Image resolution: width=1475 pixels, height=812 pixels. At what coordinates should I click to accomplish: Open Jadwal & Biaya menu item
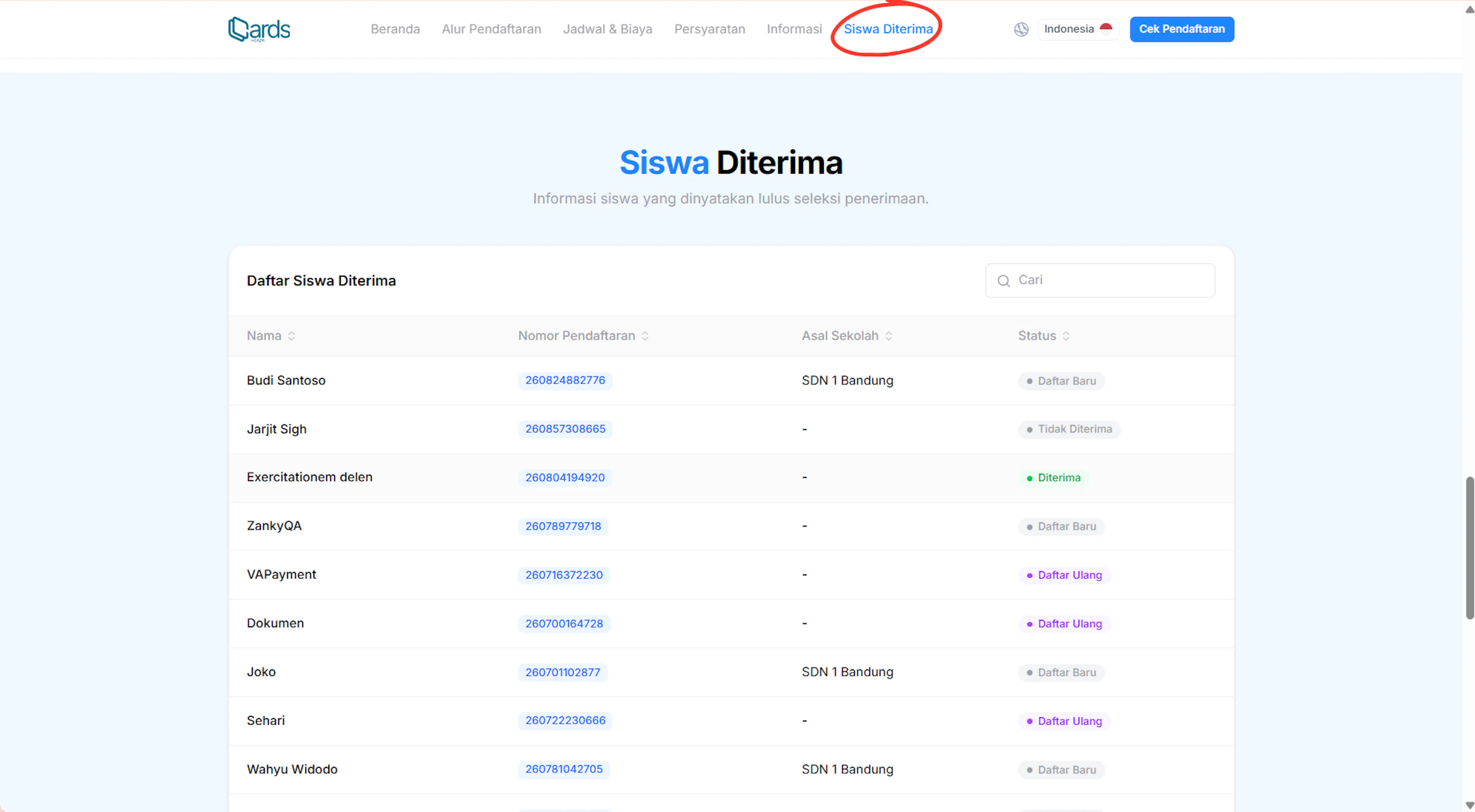pos(608,29)
